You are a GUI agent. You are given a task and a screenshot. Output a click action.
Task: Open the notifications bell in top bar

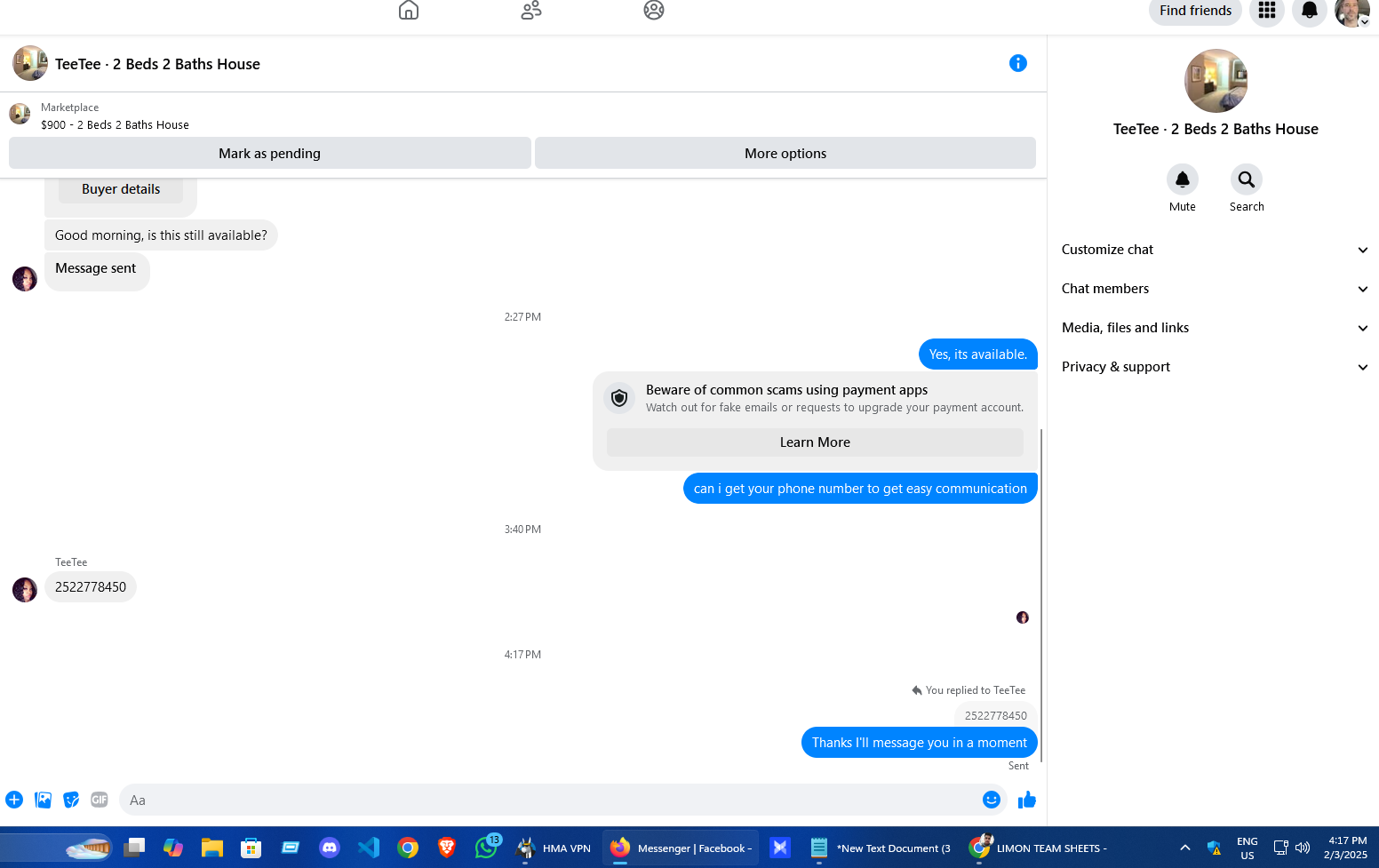[1310, 11]
